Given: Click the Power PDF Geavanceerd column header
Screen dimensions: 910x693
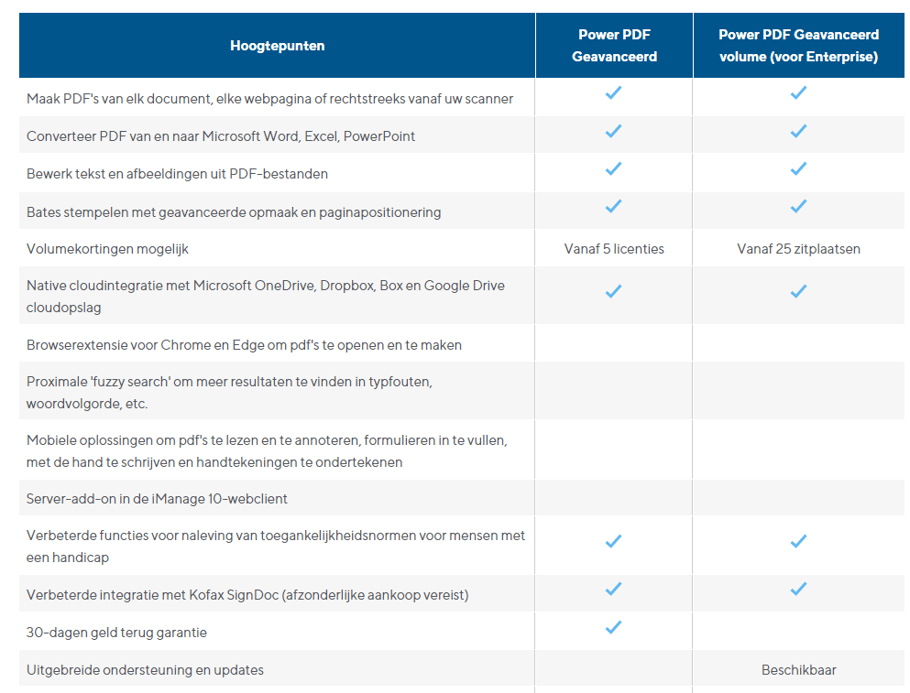Looking at the screenshot, I should pos(614,46).
